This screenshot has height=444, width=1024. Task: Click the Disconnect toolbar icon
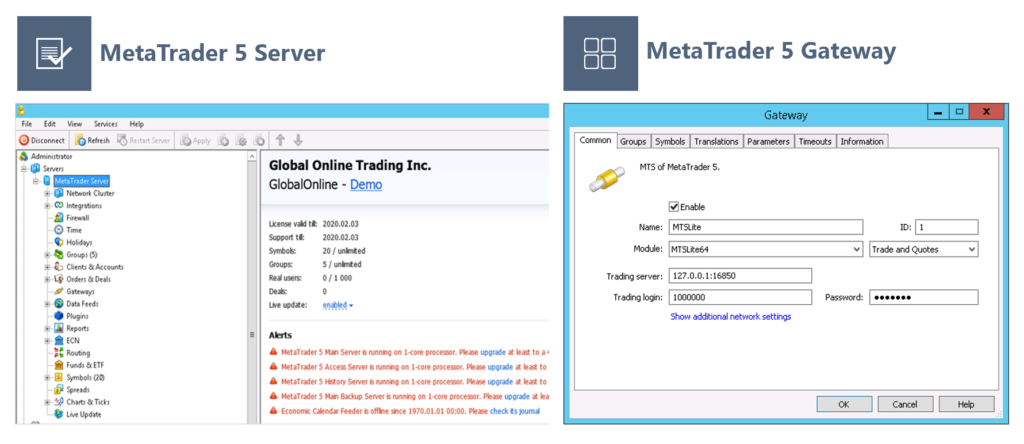(24, 140)
